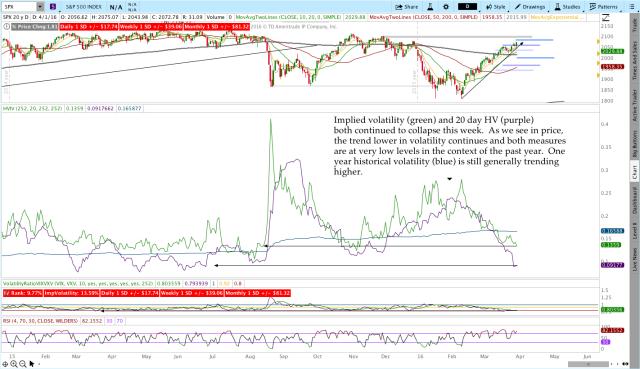Open the Dashboard sidebar tab
Screen dimensions: 640x369
coord(635,200)
